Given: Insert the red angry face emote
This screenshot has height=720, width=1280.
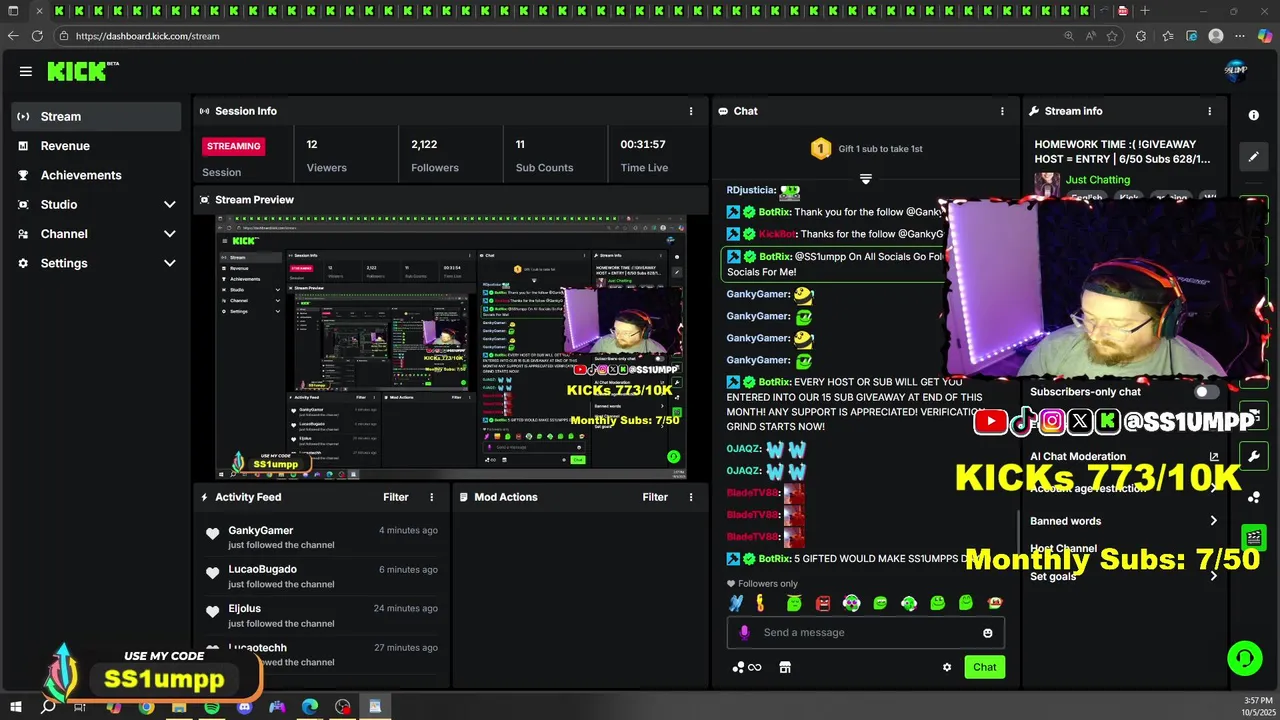Looking at the screenshot, I should (x=823, y=603).
